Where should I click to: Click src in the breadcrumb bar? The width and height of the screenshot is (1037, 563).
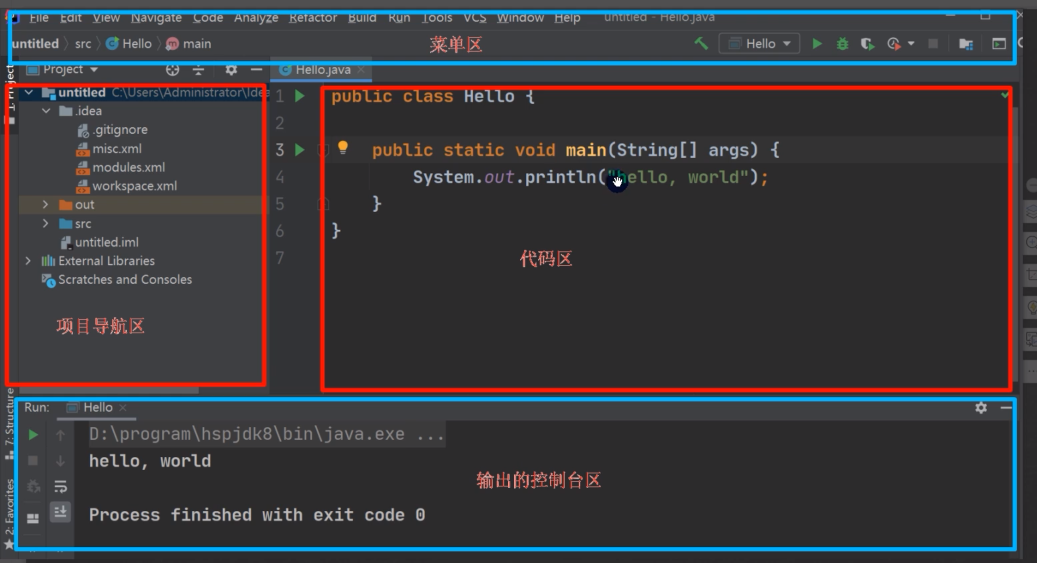(x=83, y=44)
